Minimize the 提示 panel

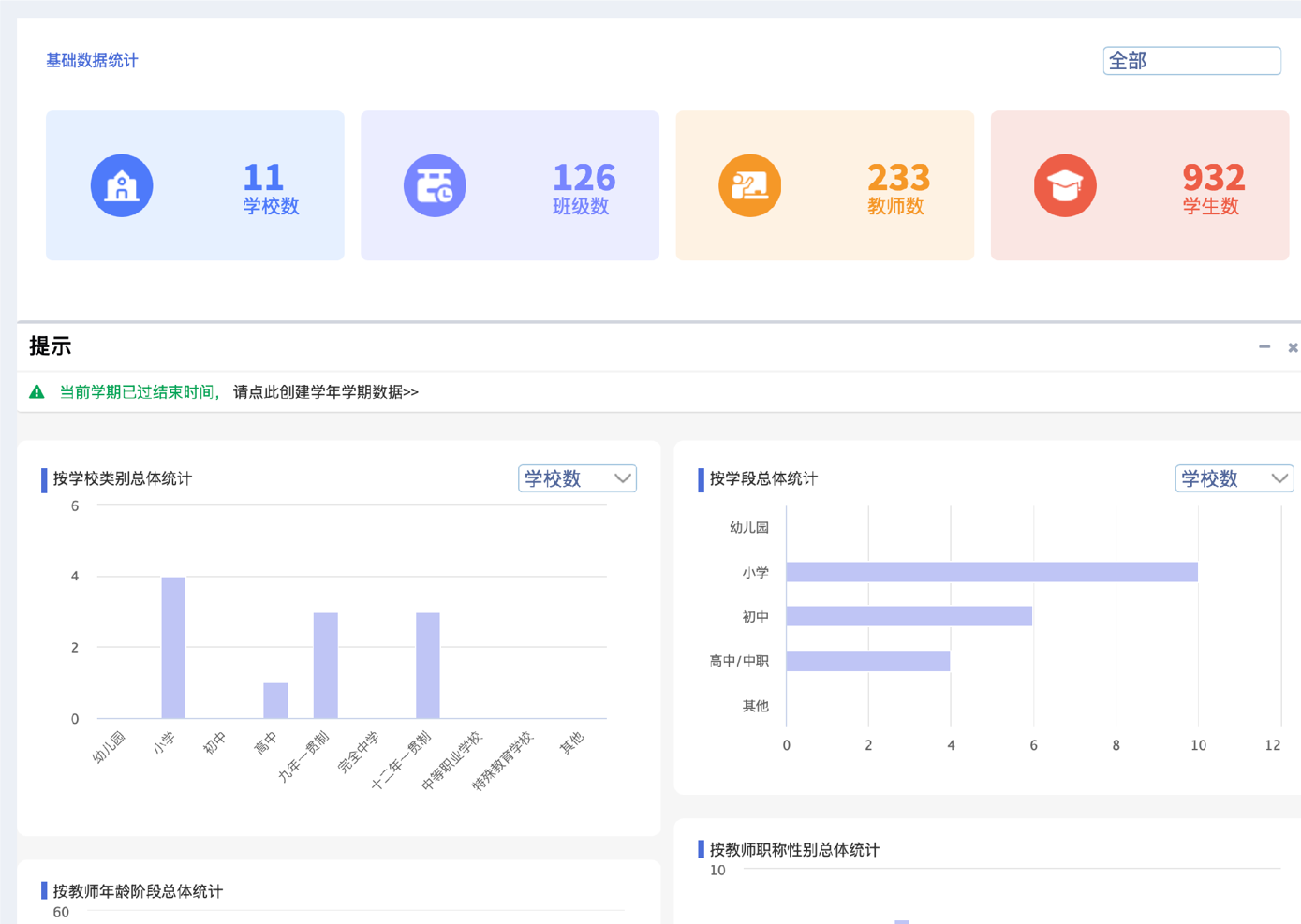(x=1264, y=347)
